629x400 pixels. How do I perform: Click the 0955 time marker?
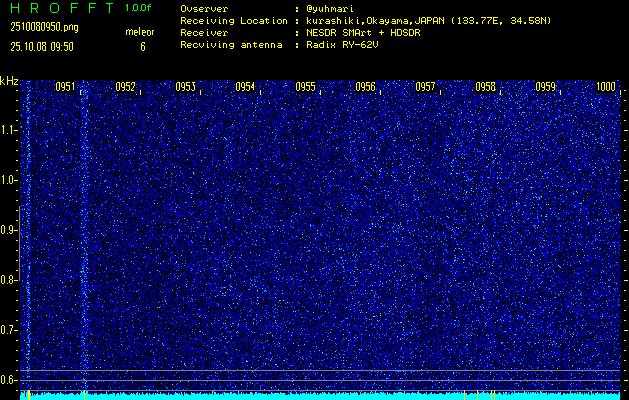click(306, 87)
